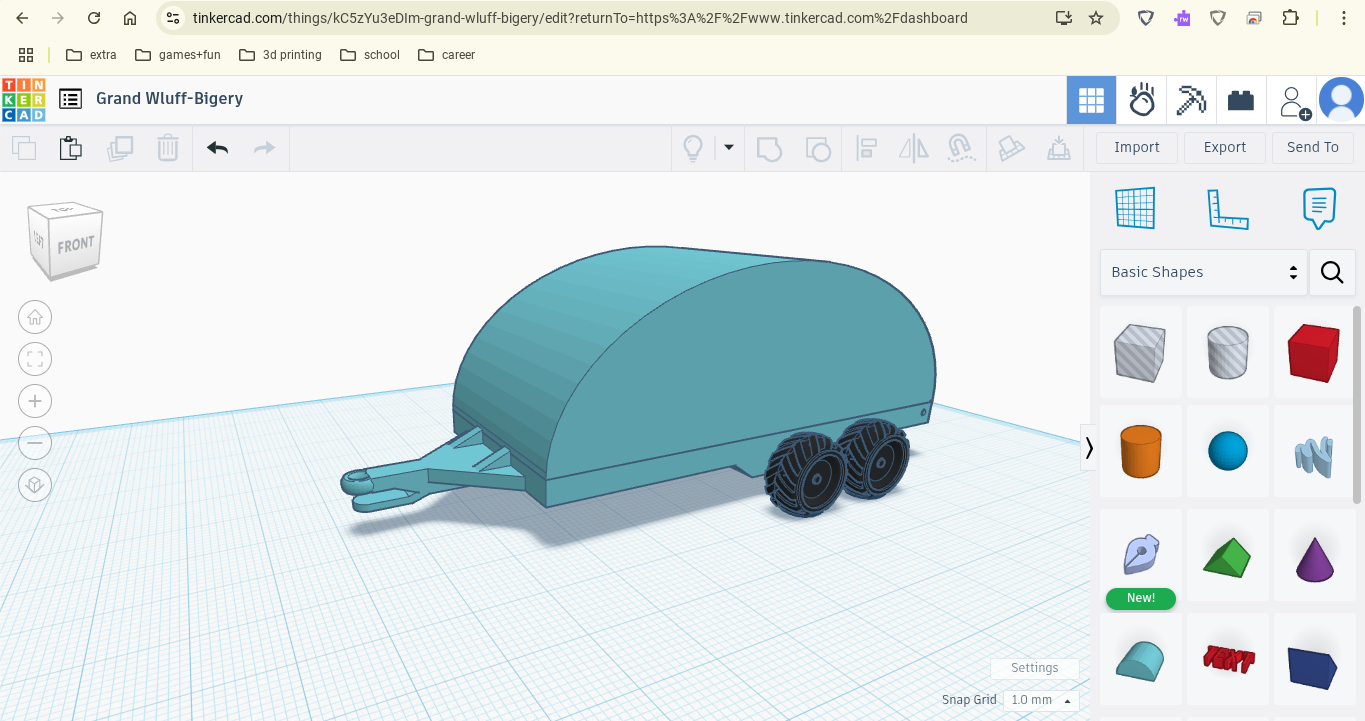1365x721 pixels.
Task: Click the Mirror tool icon
Action: pyautogui.click(x=914, y=149)
